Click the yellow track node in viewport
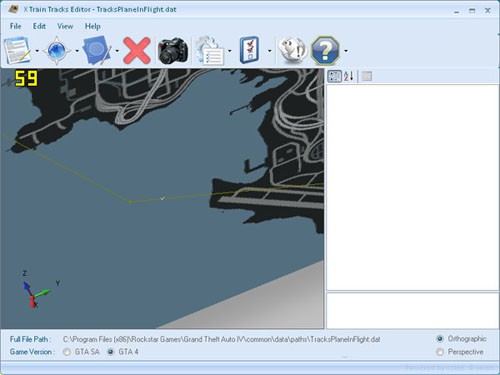The height and width of the screenshot is (375, 500). (x=130, y=202)
